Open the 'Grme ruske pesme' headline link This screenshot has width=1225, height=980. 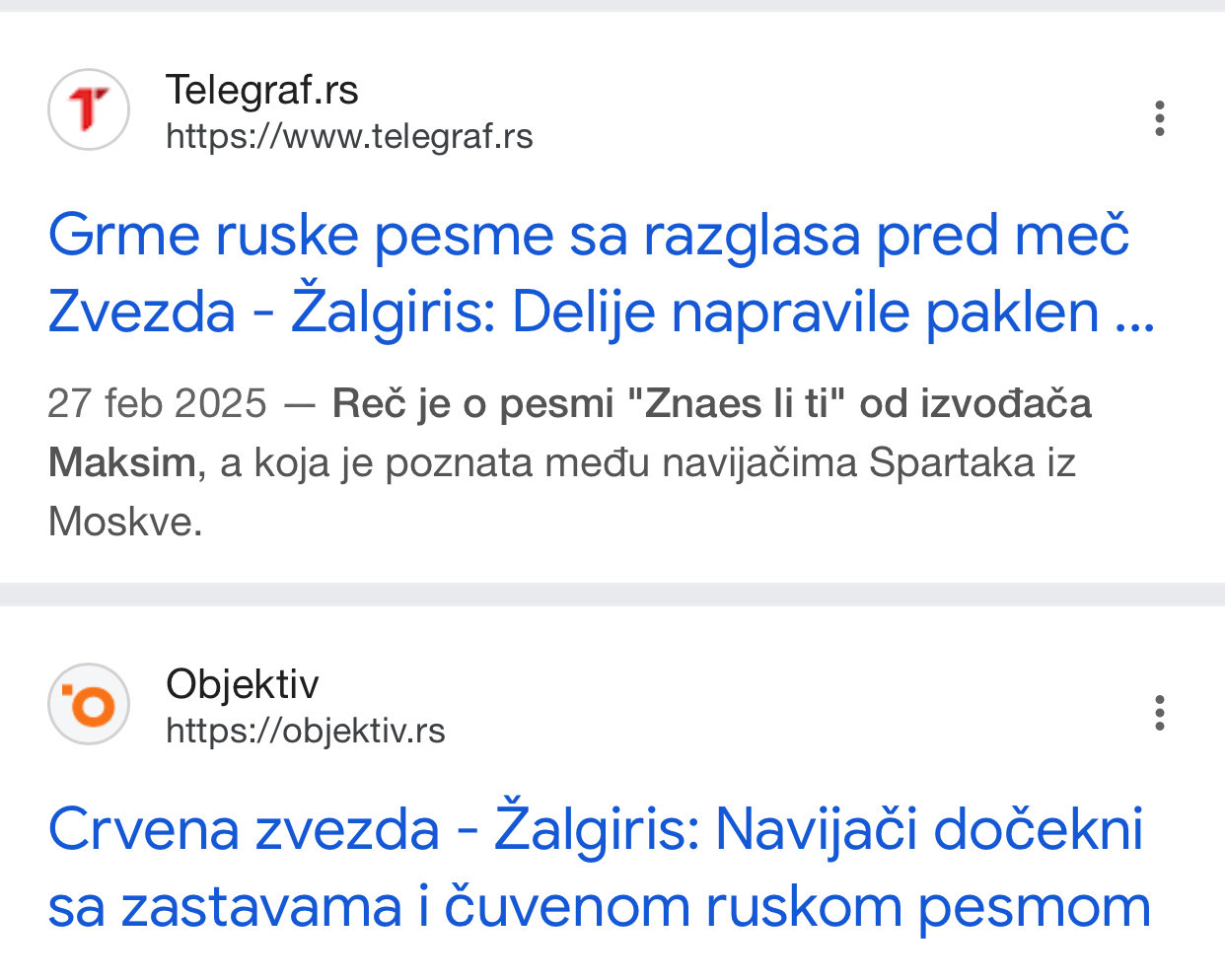point(588,237)
